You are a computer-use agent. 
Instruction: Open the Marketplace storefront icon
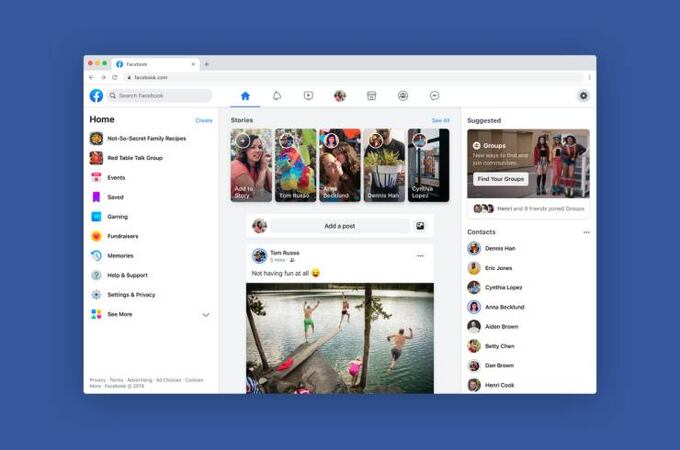tap(371, 96)
